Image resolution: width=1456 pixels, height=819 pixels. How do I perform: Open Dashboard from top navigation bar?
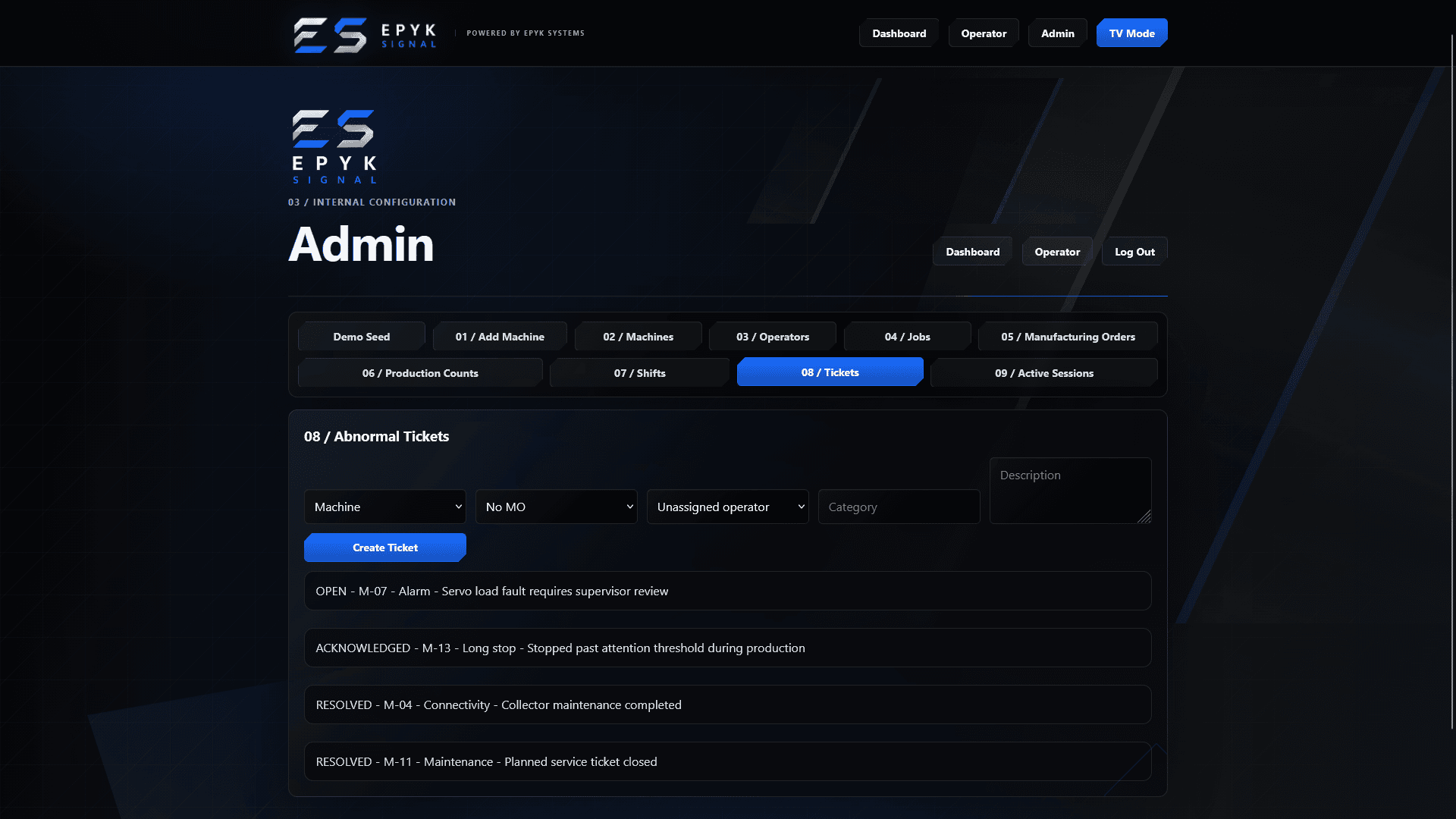click(899, 33)
